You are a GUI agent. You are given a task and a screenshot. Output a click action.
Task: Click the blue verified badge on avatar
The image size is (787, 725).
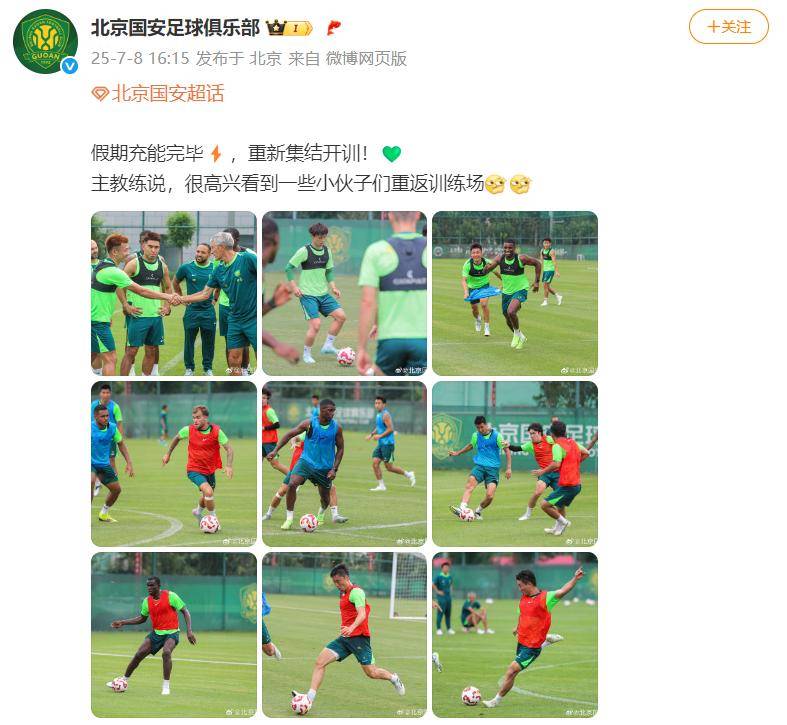point(70,66)
